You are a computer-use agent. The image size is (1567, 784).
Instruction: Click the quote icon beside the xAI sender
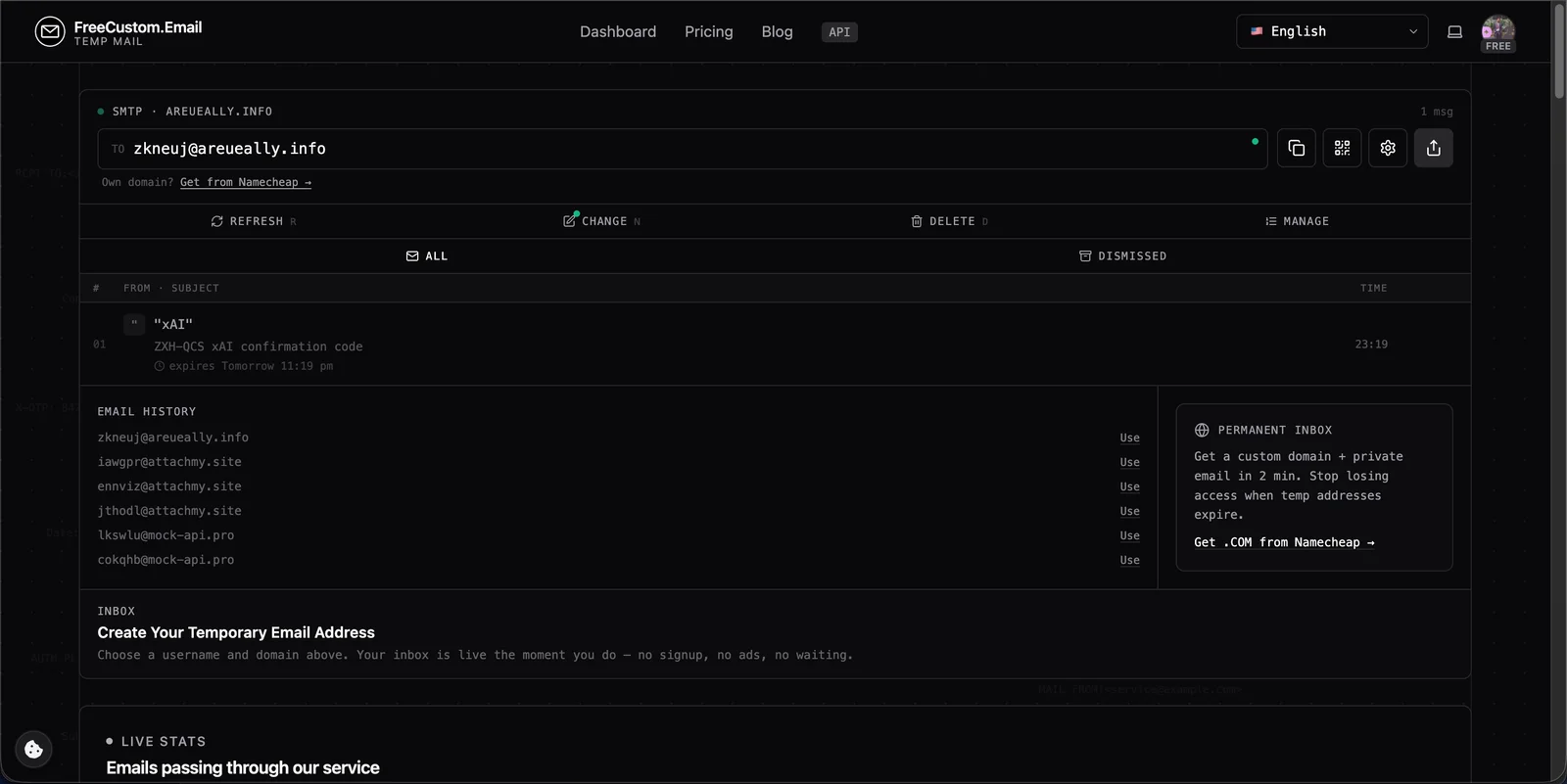point(134,324)
